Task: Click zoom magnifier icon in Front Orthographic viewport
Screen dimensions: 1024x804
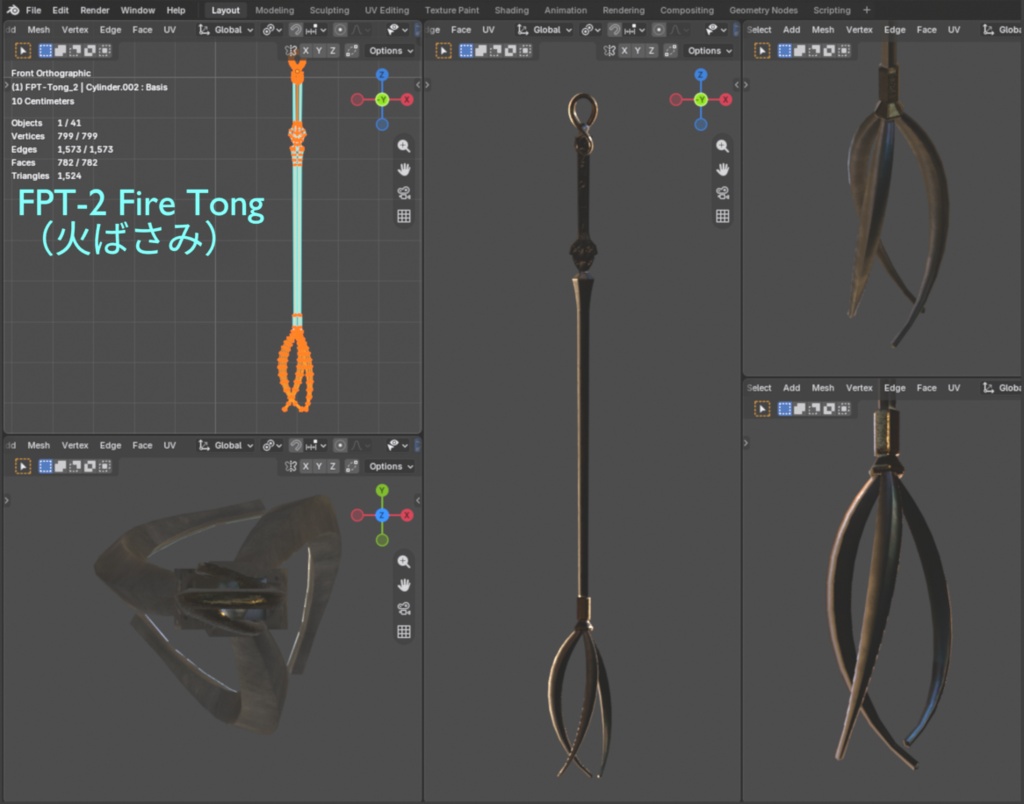Action: click(x=404, y=146)
